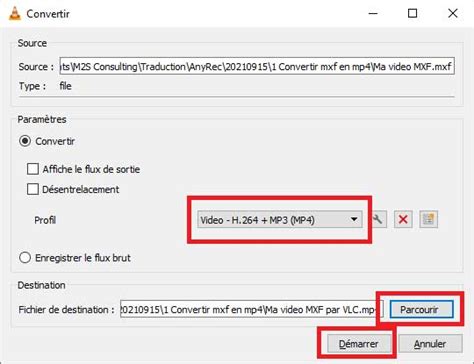
Task: Create a new profile icon button
Action: coord(429,219)
